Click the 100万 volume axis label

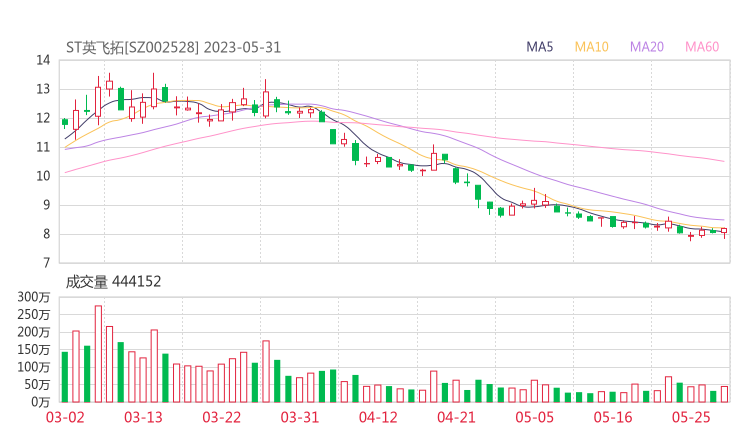click(34, 367)
